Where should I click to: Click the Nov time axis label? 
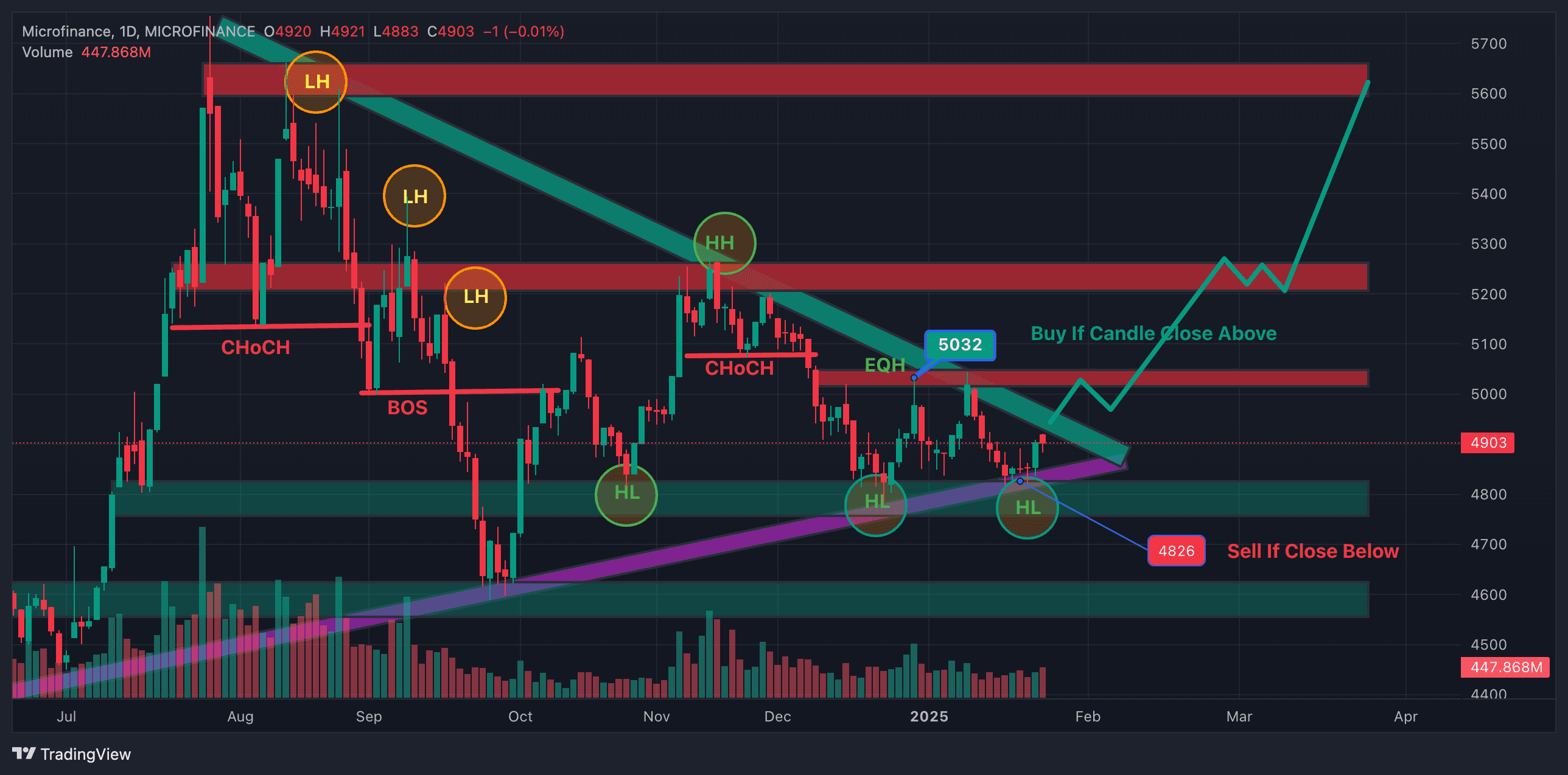point(656,716)
